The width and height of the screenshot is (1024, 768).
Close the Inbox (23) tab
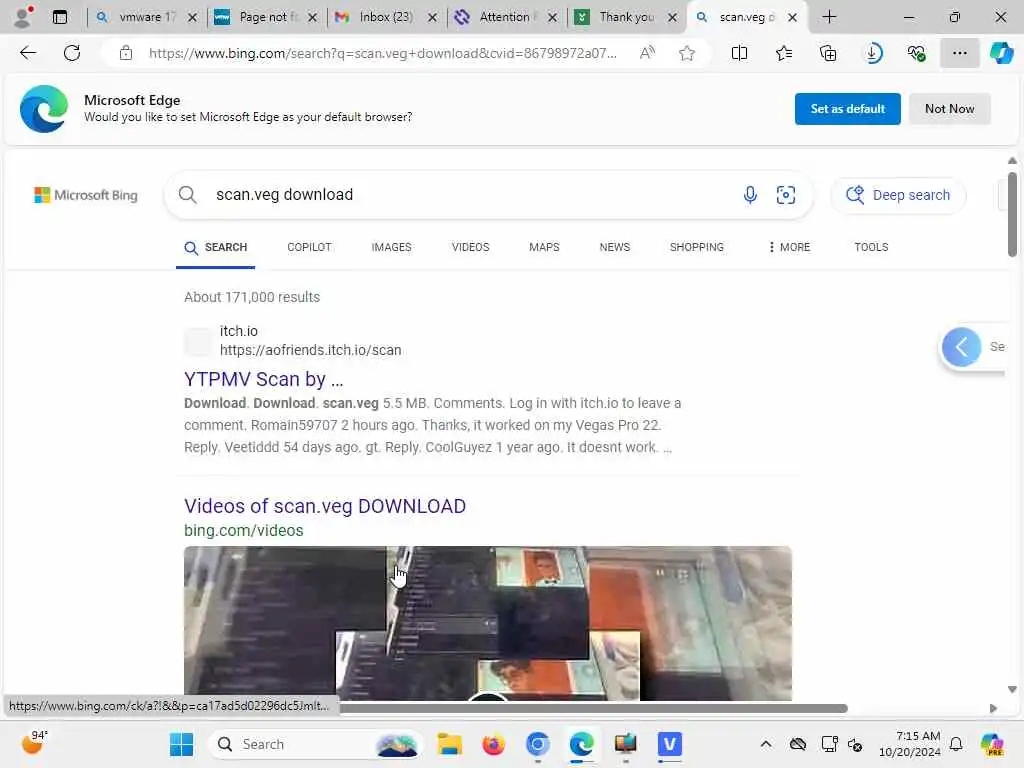pyautogui.click(x=432, y=18)
